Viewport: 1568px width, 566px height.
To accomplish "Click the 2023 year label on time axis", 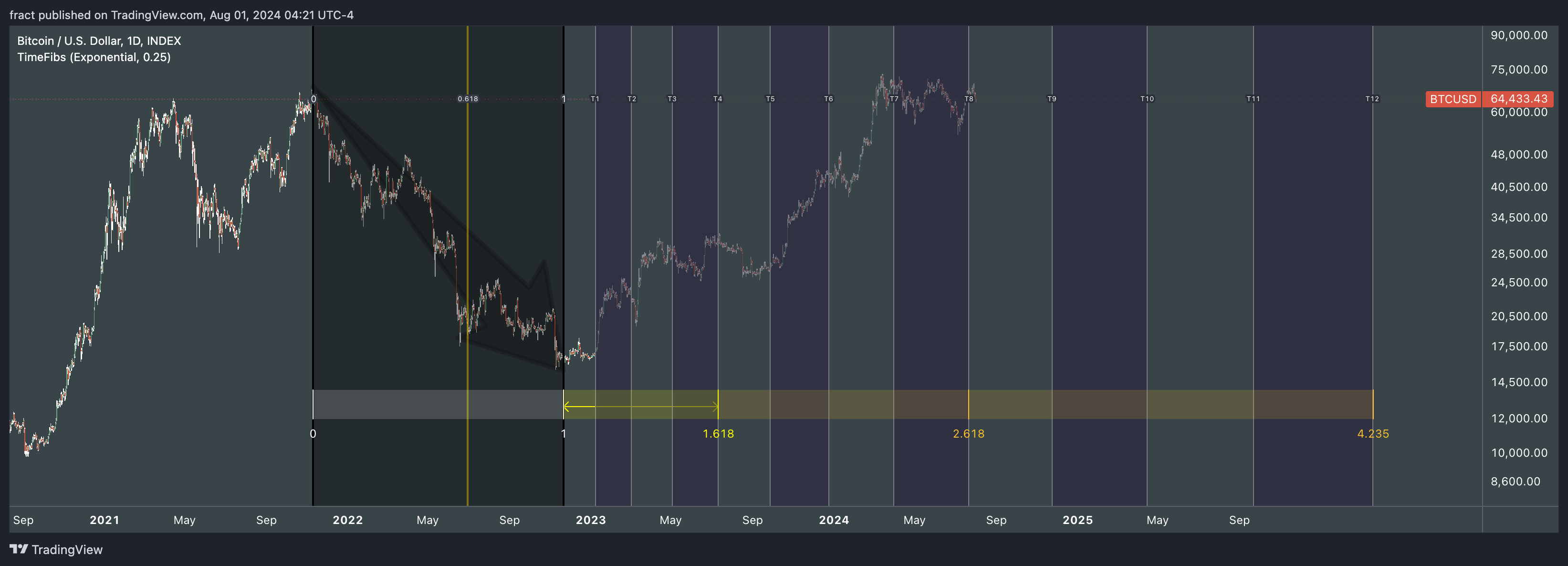I will pos(590,520).
